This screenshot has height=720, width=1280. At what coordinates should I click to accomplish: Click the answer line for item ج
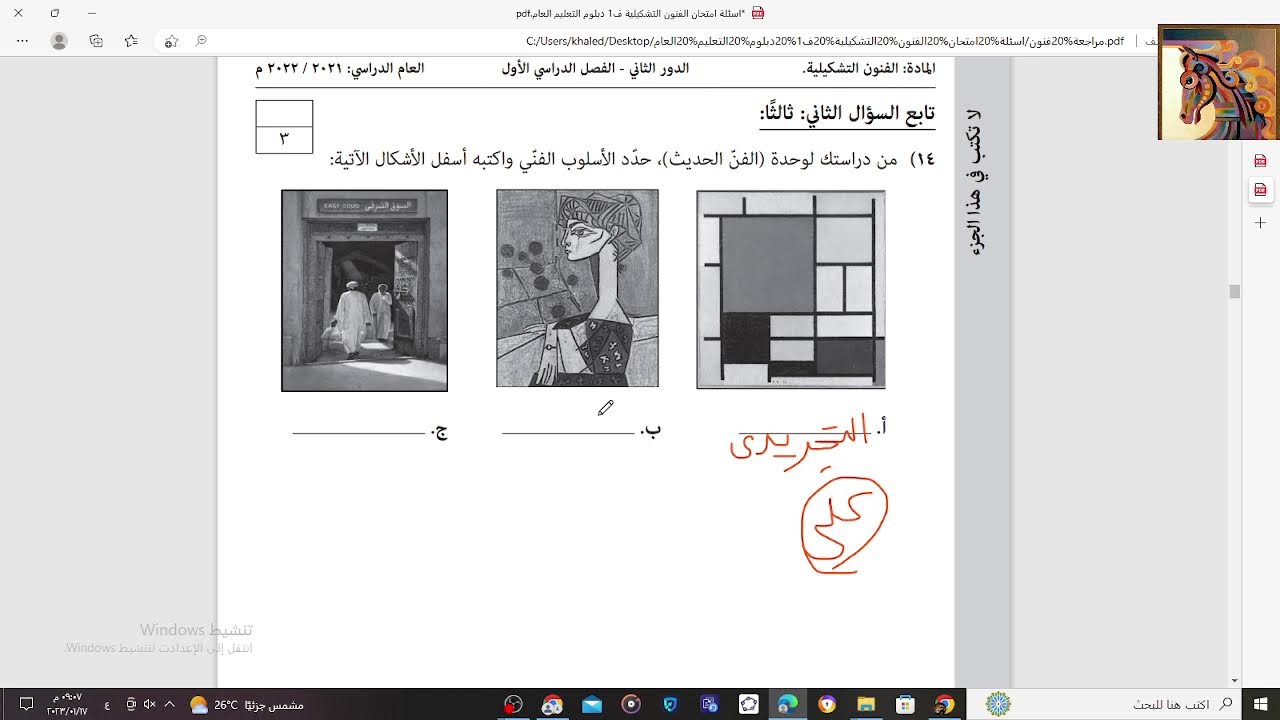click(359, 433)
